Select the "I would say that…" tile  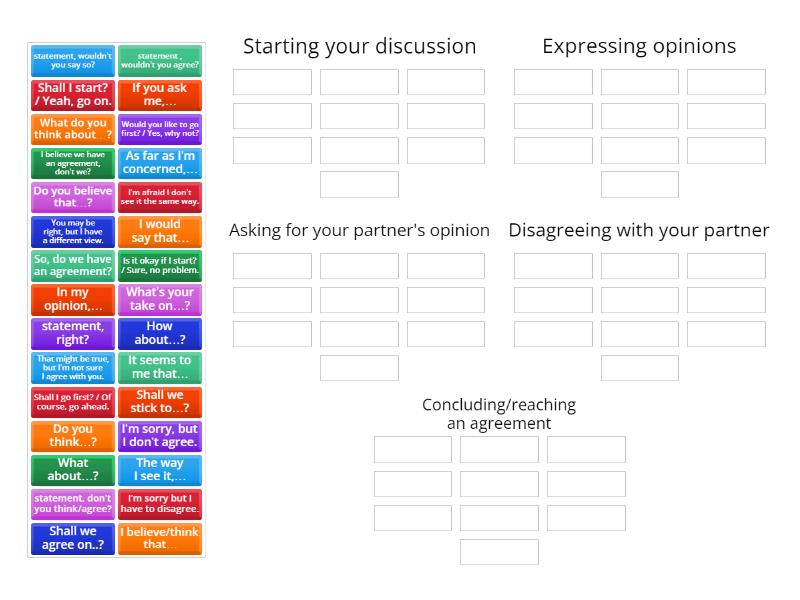160,232
